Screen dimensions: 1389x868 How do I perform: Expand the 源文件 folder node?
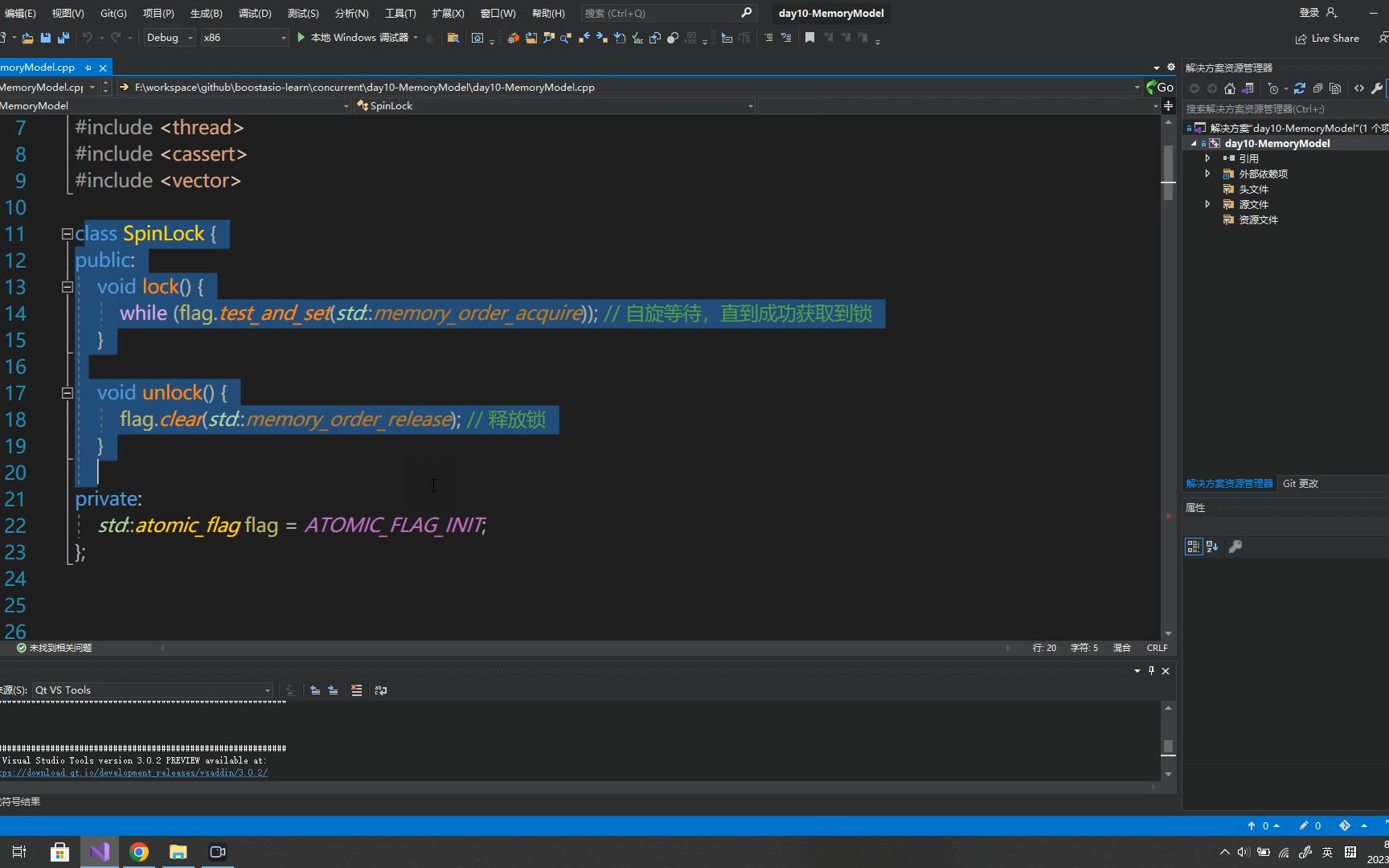(1207, 204)
